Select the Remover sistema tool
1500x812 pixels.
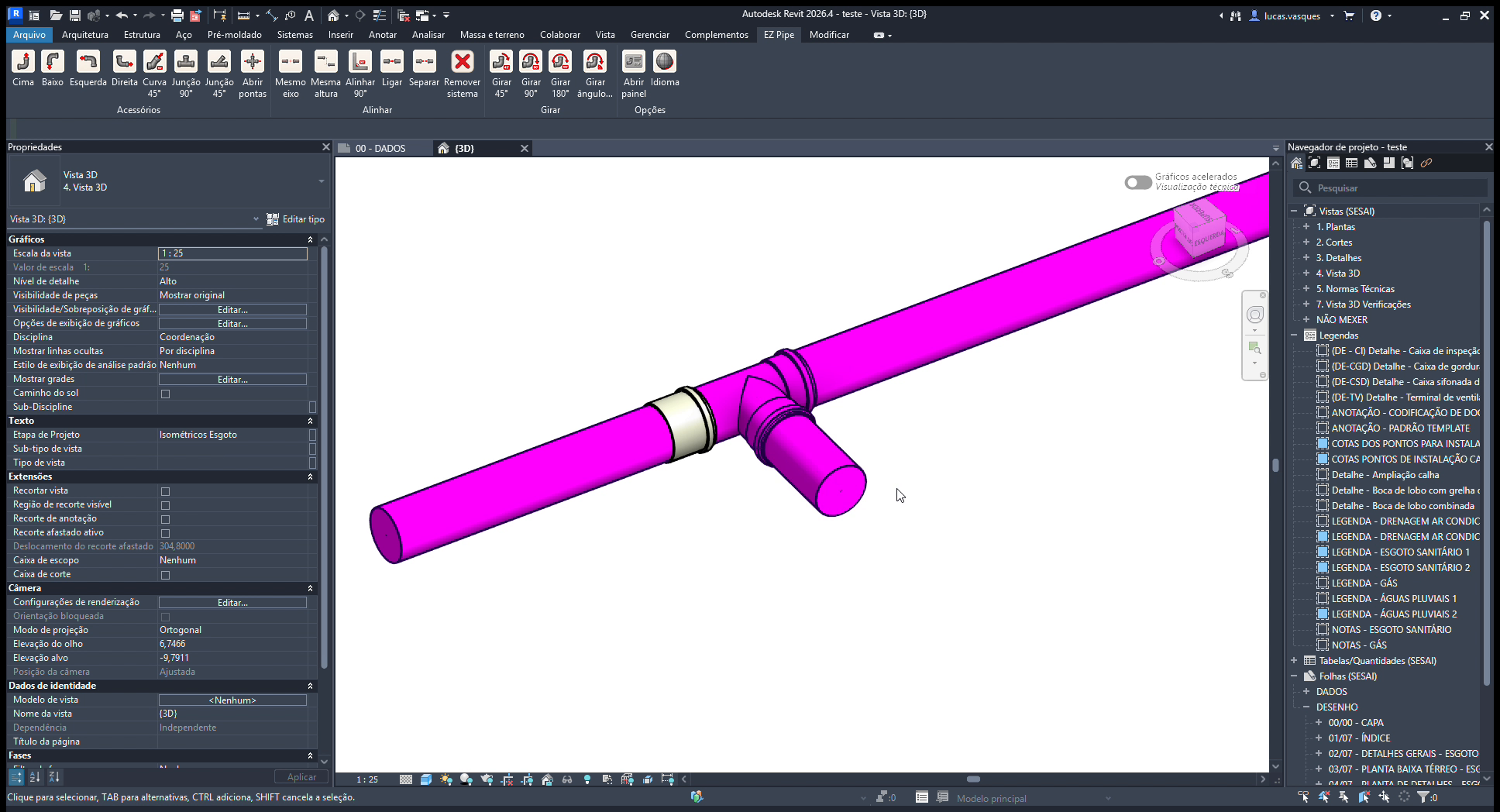point(463,61)
